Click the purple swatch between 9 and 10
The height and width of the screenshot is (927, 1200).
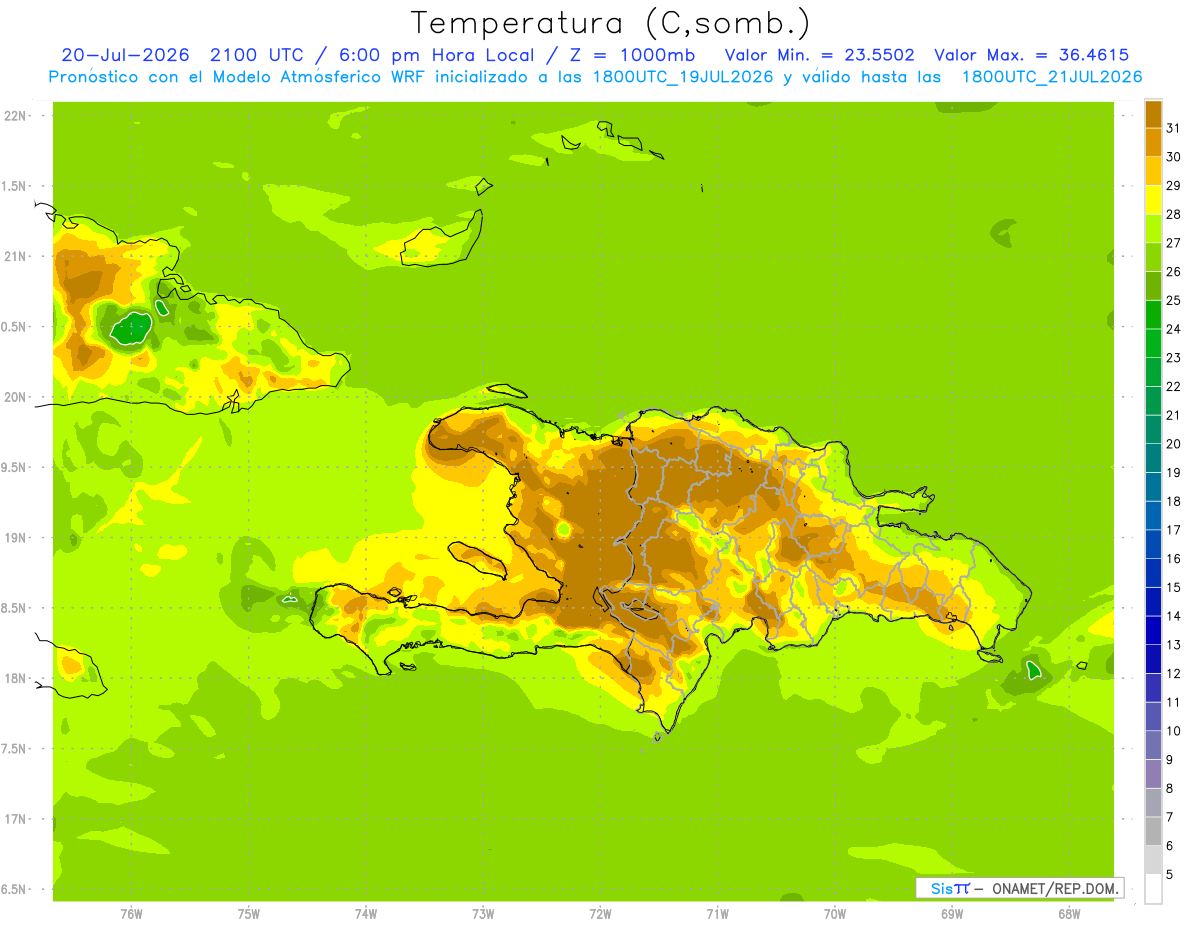point(1153,744)
